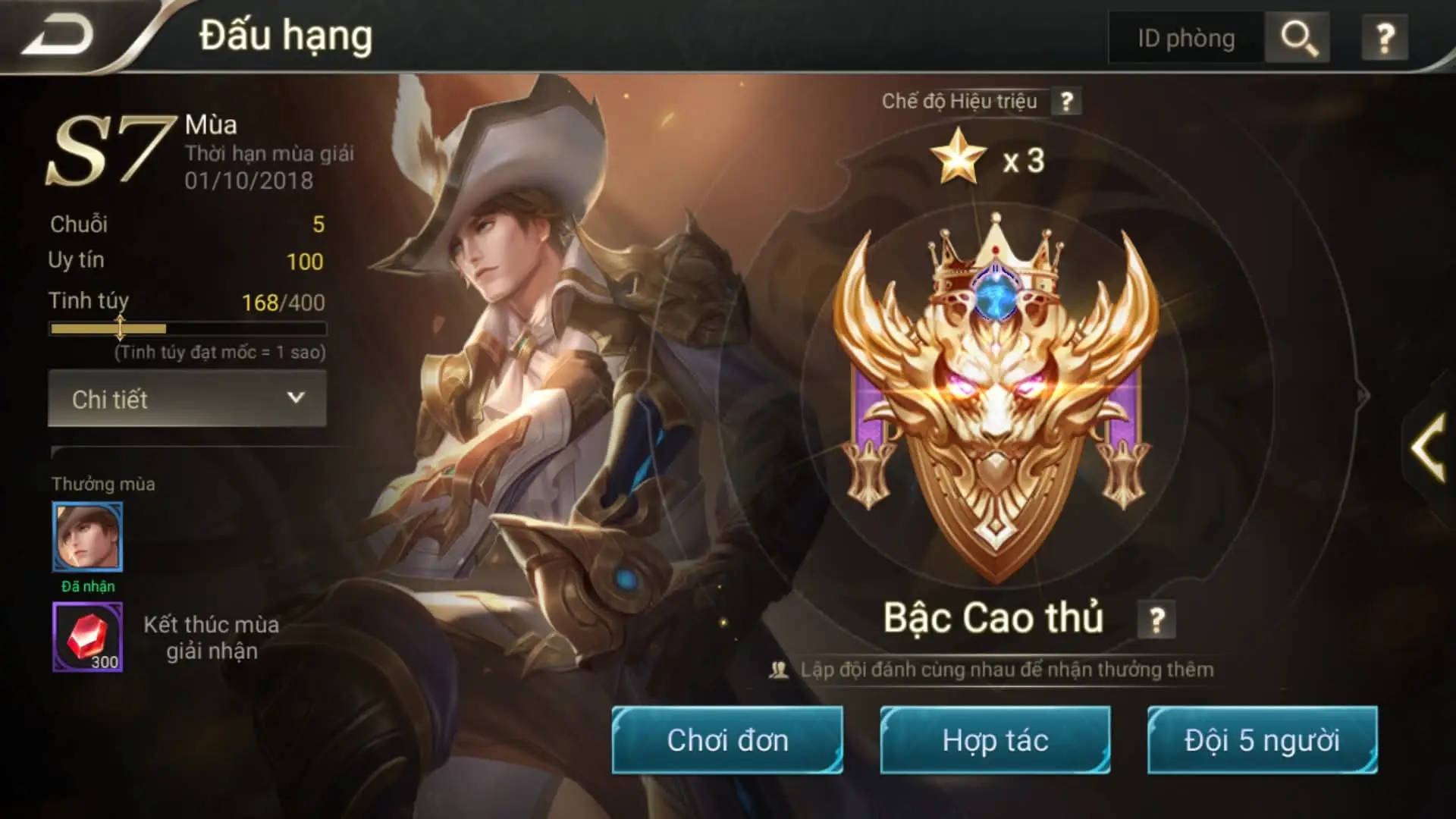This screenshot has height=819, width=1456.
Task: Search room with the magnifier icon
Action: (x=1298, y=38)
